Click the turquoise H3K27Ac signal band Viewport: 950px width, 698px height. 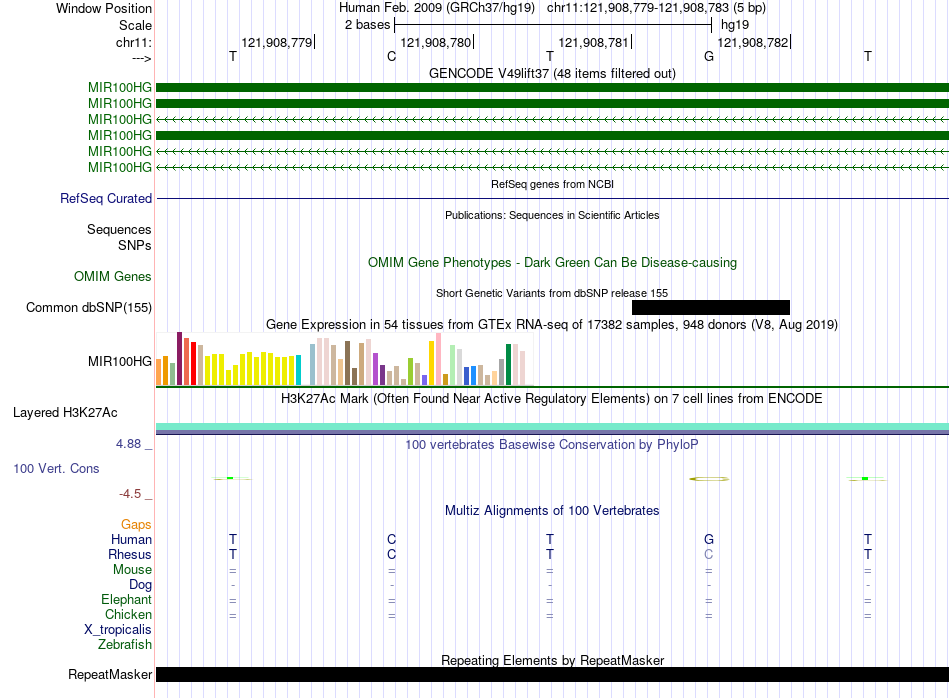tap(552, 427)
